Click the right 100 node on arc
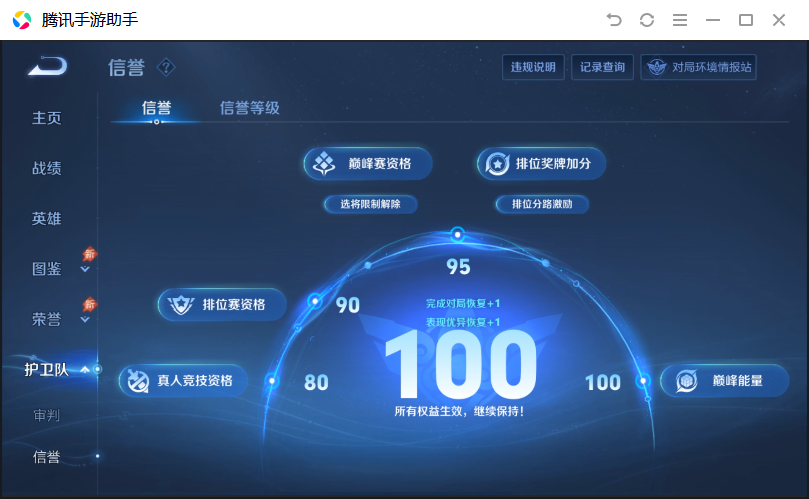 643,381
